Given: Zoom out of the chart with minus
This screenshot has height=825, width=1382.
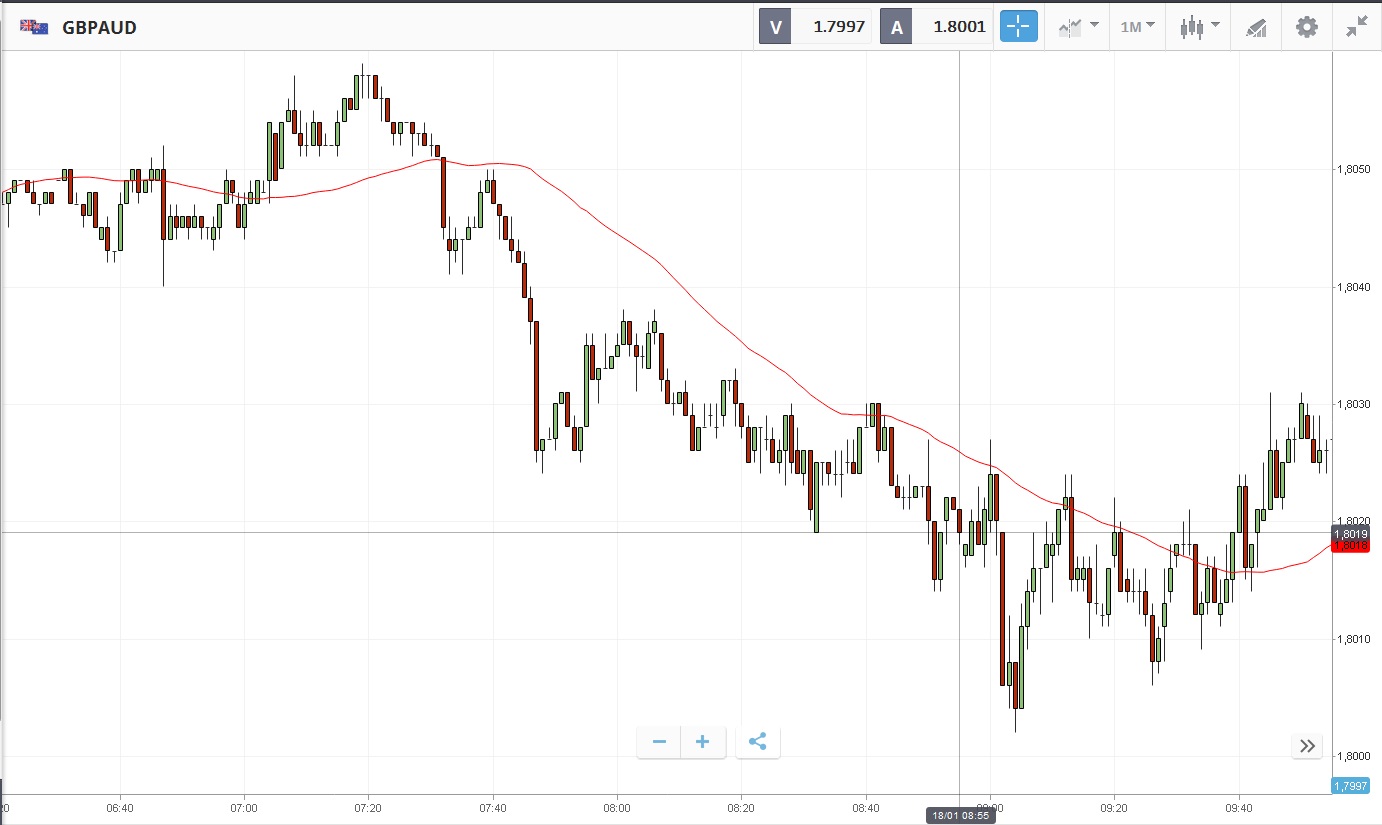Looking at the screenshot, I should [x=659, y=742].
